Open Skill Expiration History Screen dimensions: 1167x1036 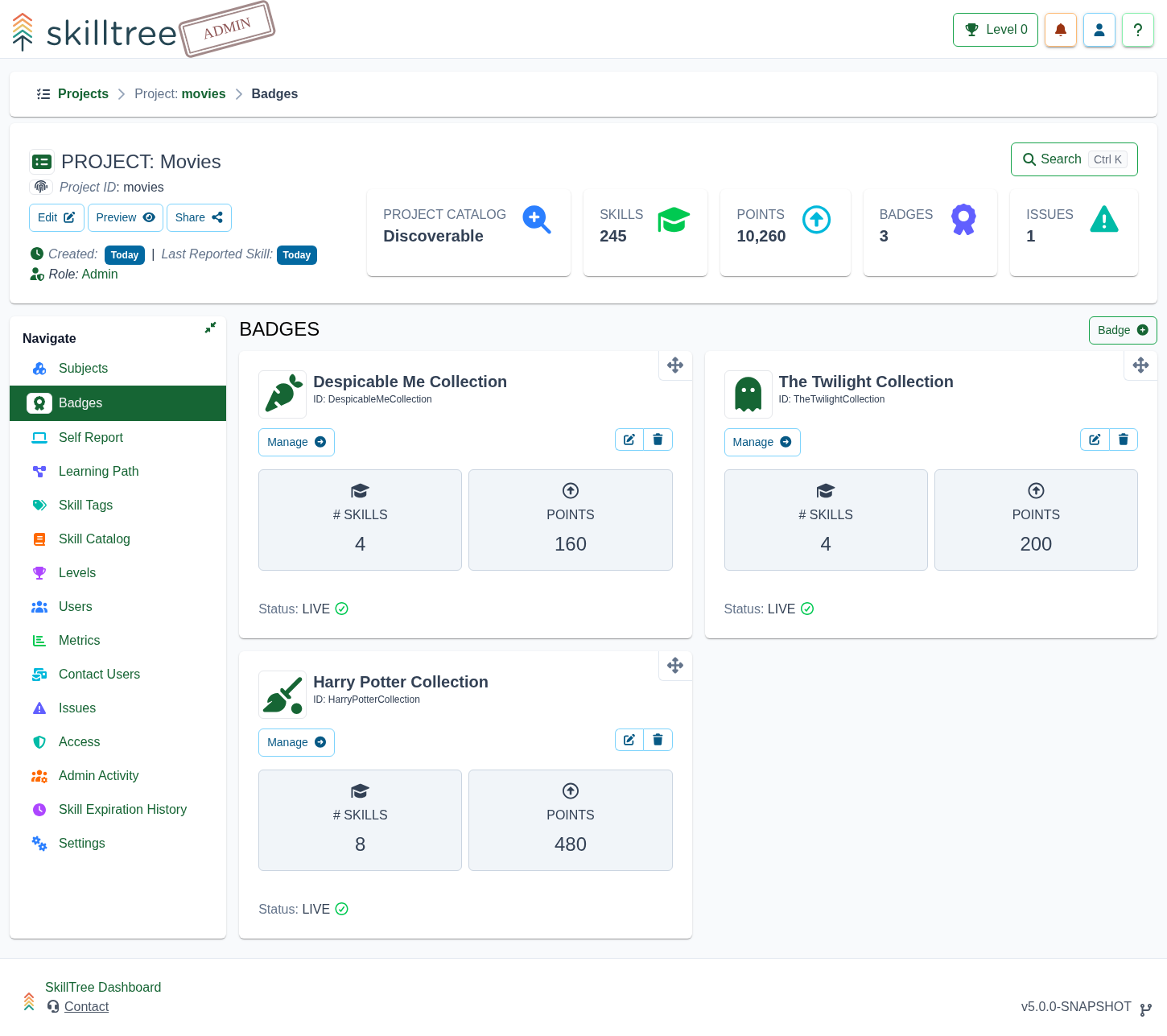click(118, 810)
